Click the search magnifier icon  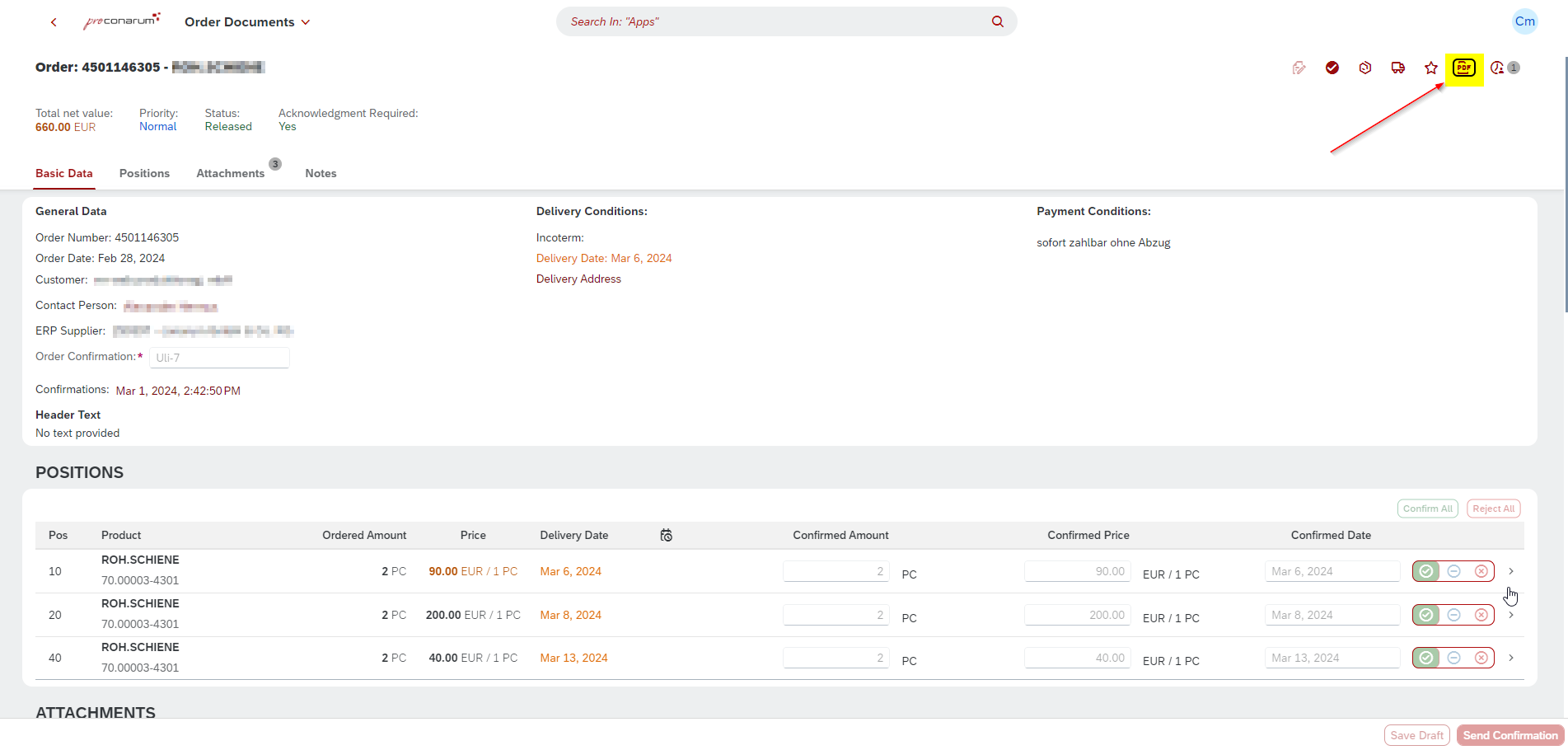[x=998, y=21]
